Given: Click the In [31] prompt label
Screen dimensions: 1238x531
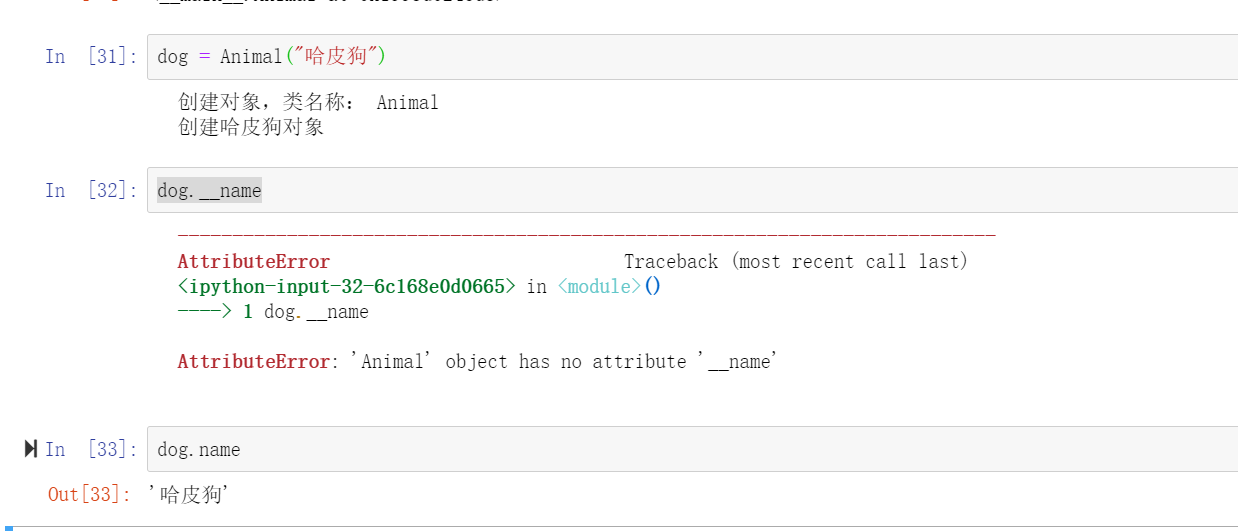Looking at the screenshot, I should pos(91,56).
